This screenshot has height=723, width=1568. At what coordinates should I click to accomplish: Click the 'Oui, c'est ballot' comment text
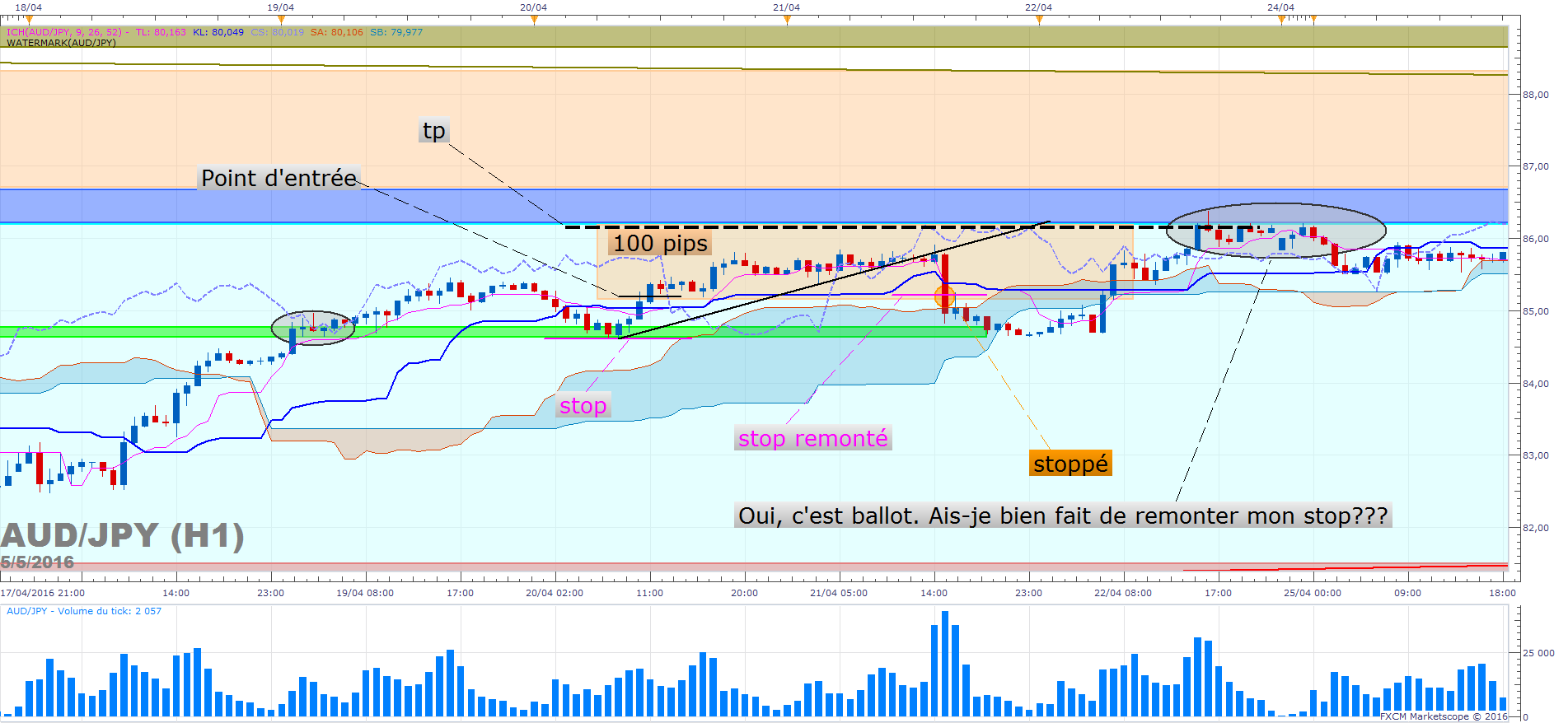(x=1063, y=515)
